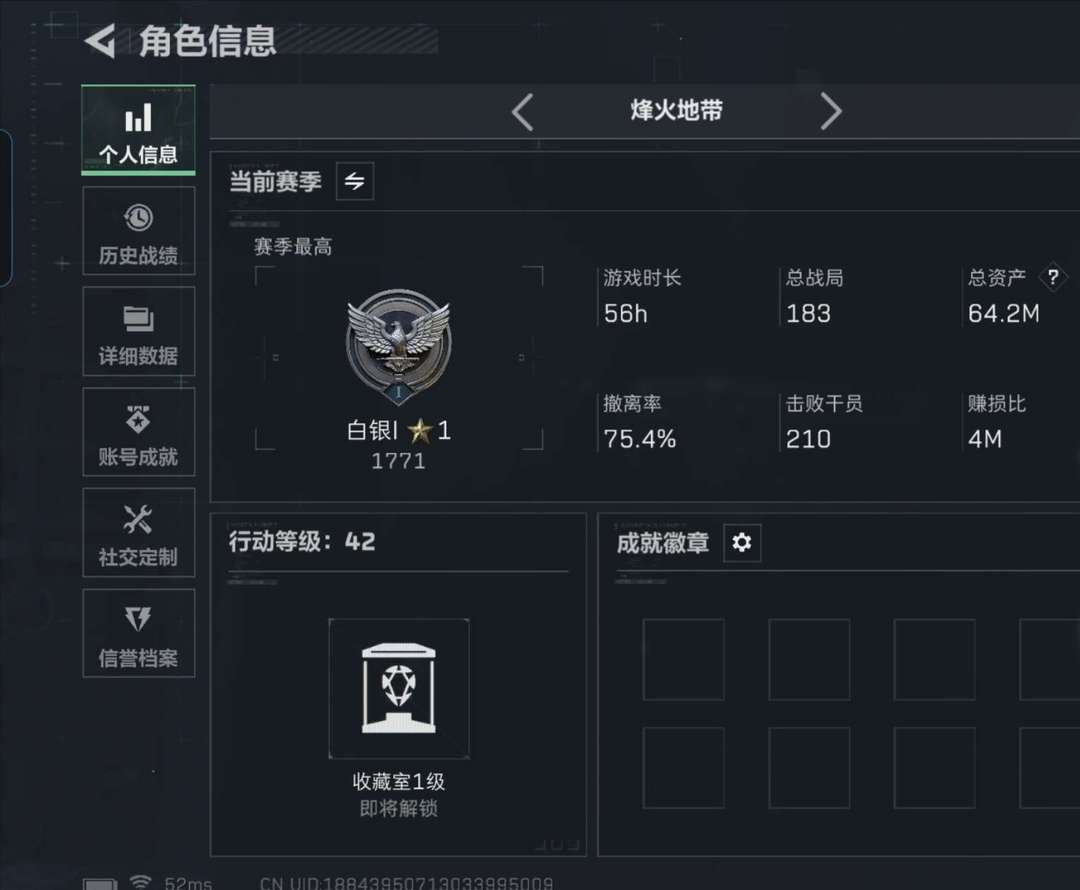Open the 个人信息 sidebar tab
Image resolution: width=1080 pixels, height=890 pixels.
click(x=138, y=130)
